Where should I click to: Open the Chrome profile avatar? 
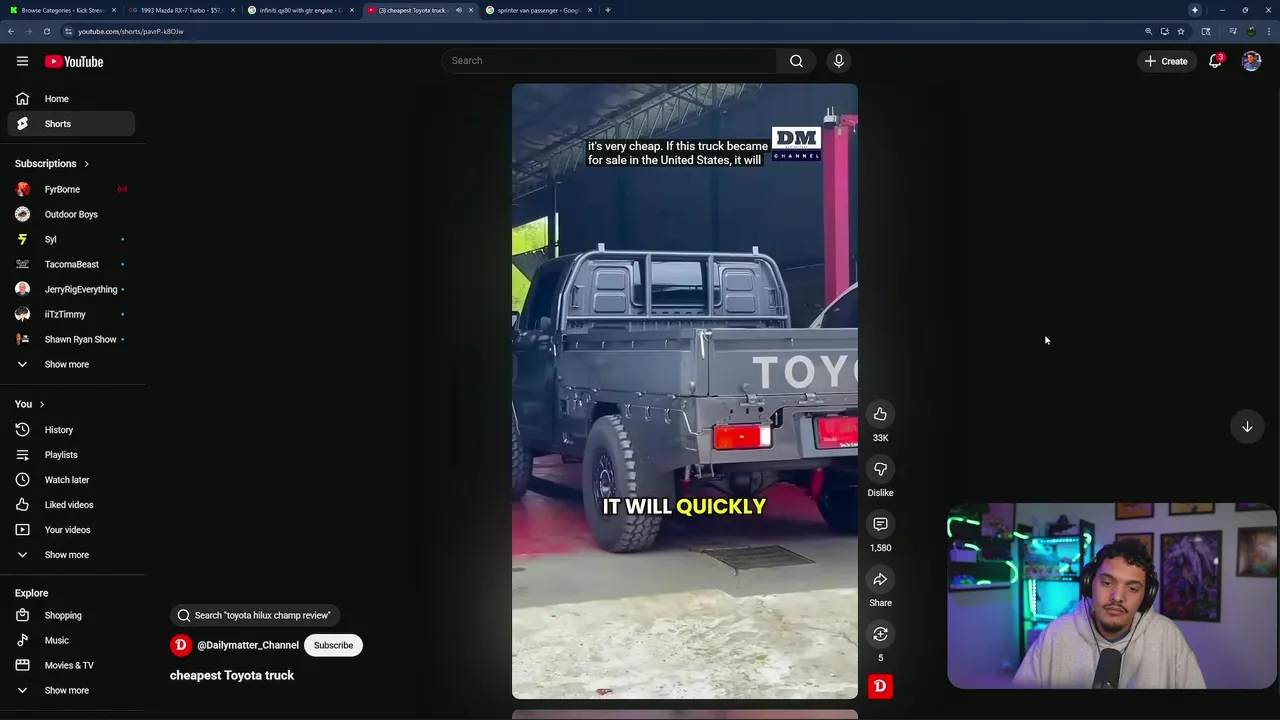pos(1251,31)
